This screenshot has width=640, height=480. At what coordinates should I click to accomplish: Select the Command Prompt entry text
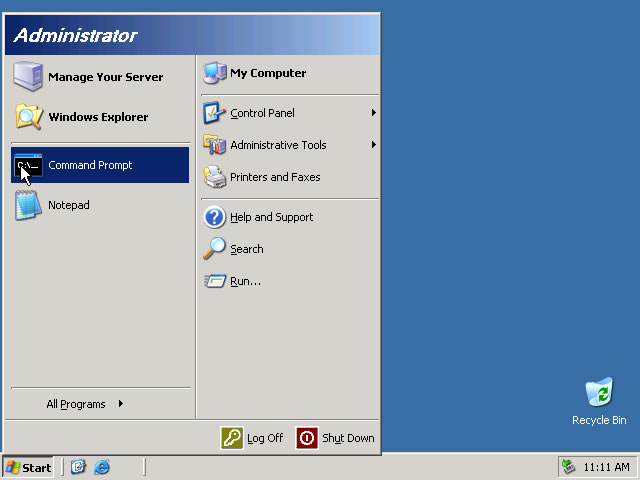point(90,165)
